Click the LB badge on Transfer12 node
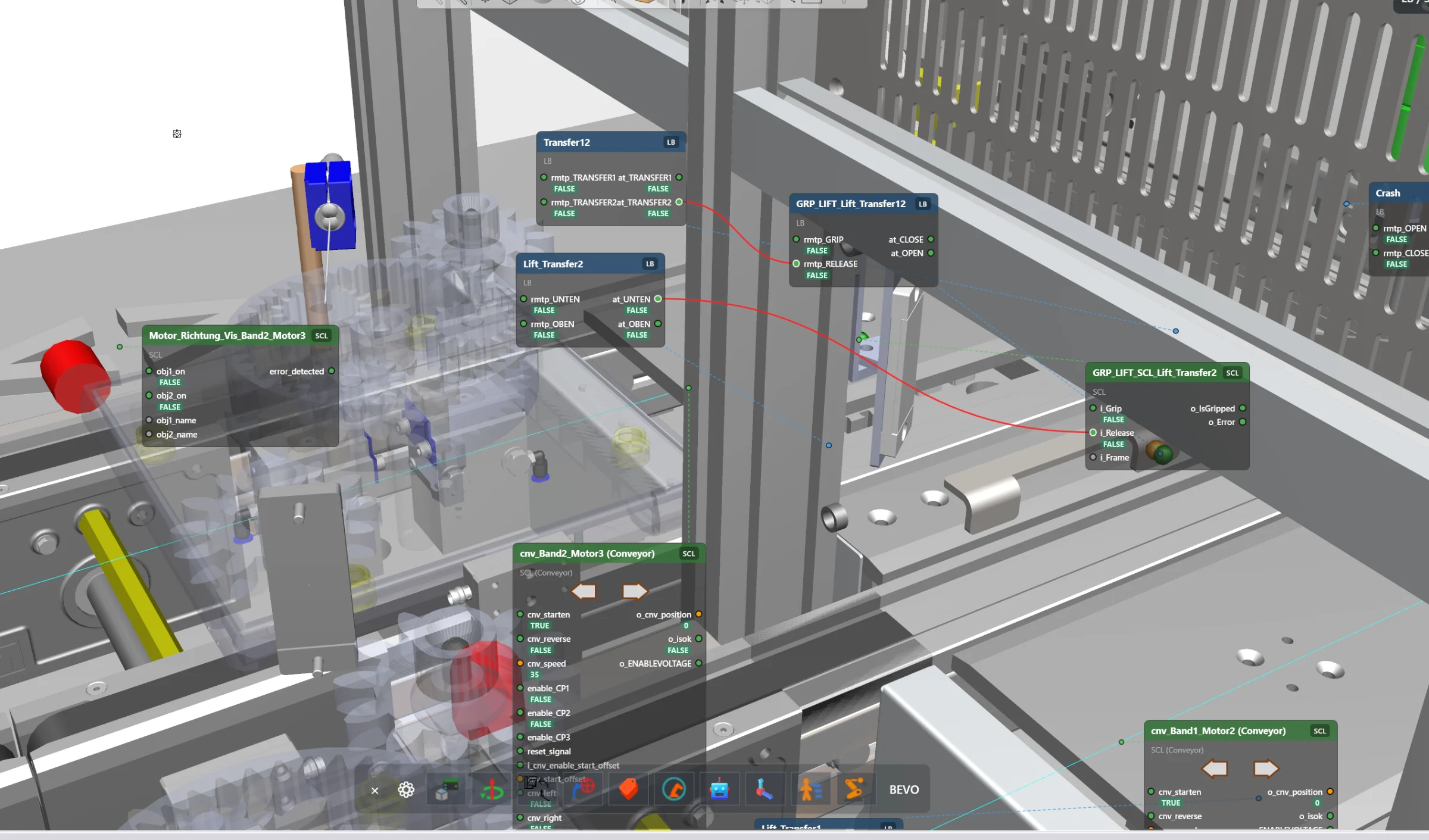This screenshot has height=840, width=1429. (671, 142)
